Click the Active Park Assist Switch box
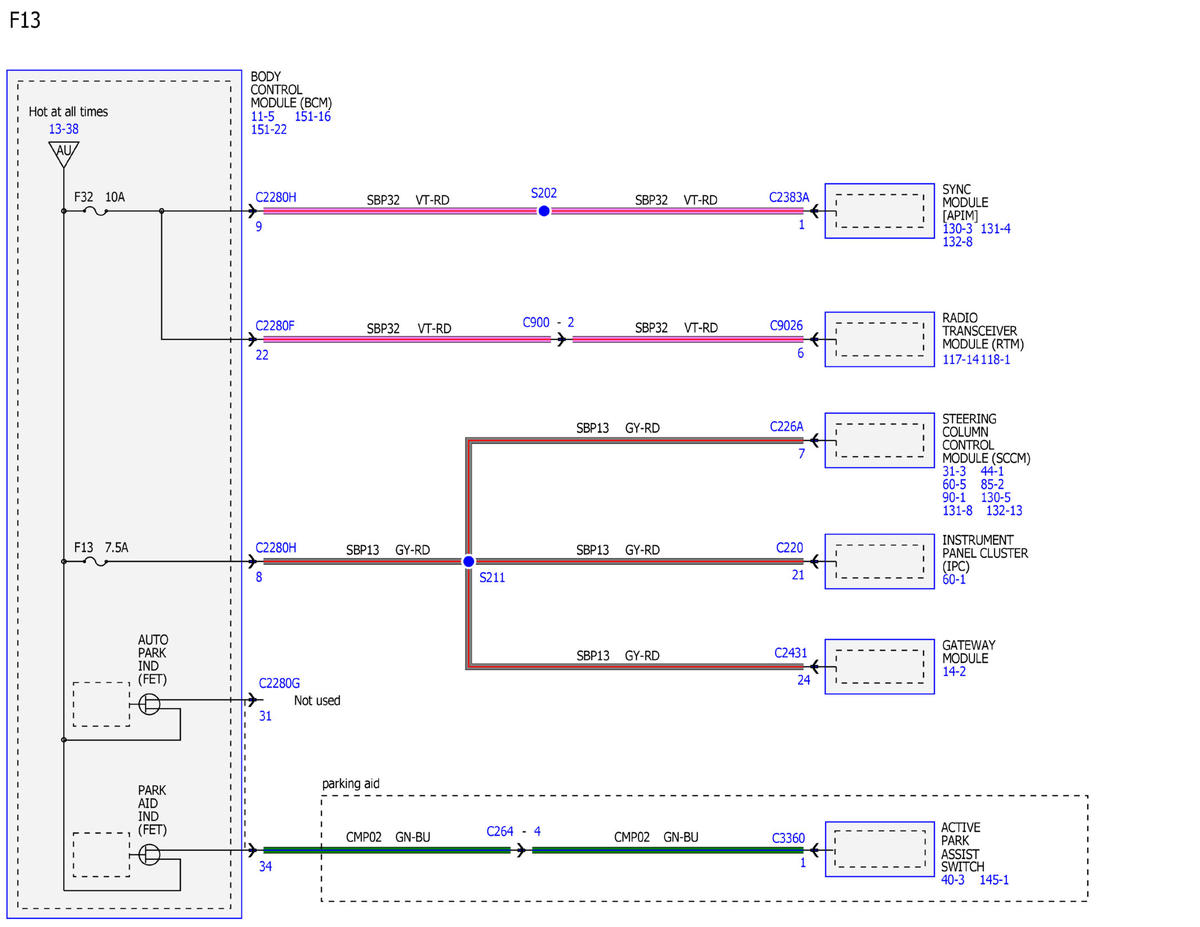The image size is (1200, 927). point(879,849)
